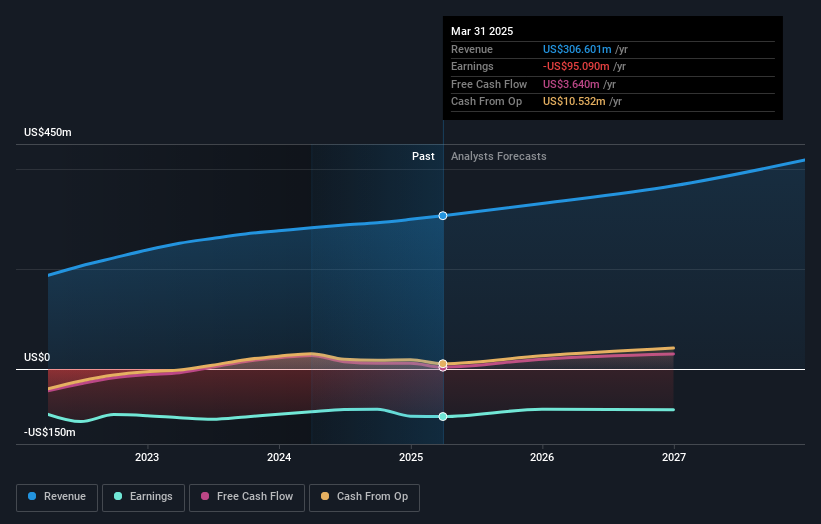Select the Revenue data point on blue line

[443, 216]
